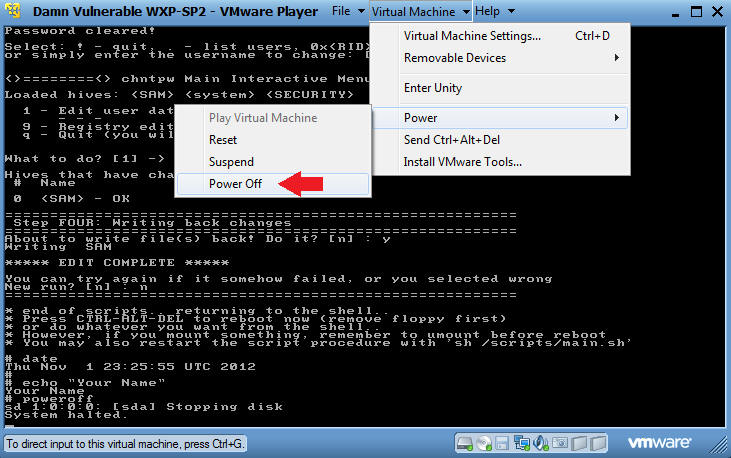The width and height of the screenshot is (731, 458).
Task: Click the vmware logo in status bar
Action: tap(659, 442)
